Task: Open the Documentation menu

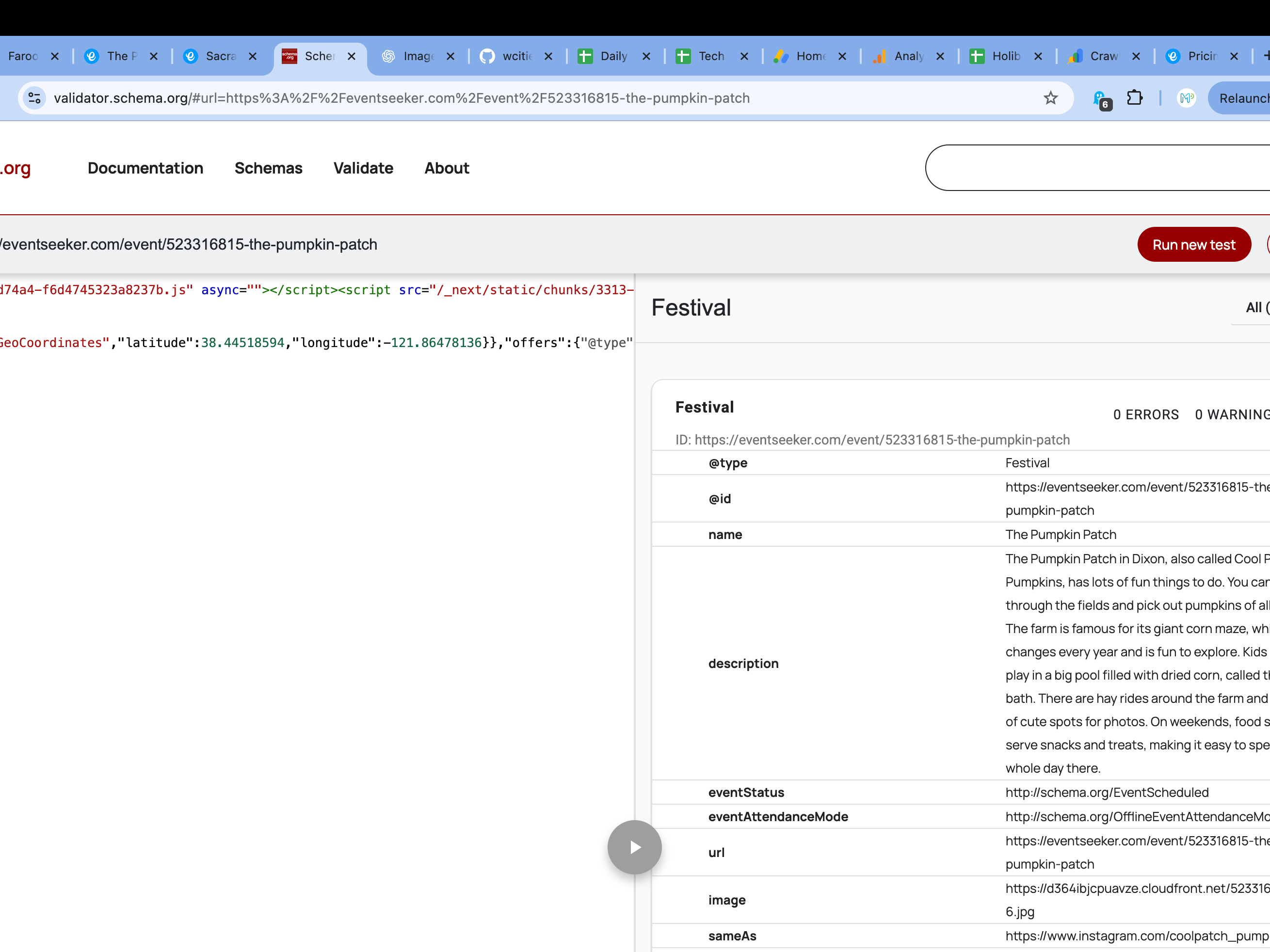Action: 145,168
